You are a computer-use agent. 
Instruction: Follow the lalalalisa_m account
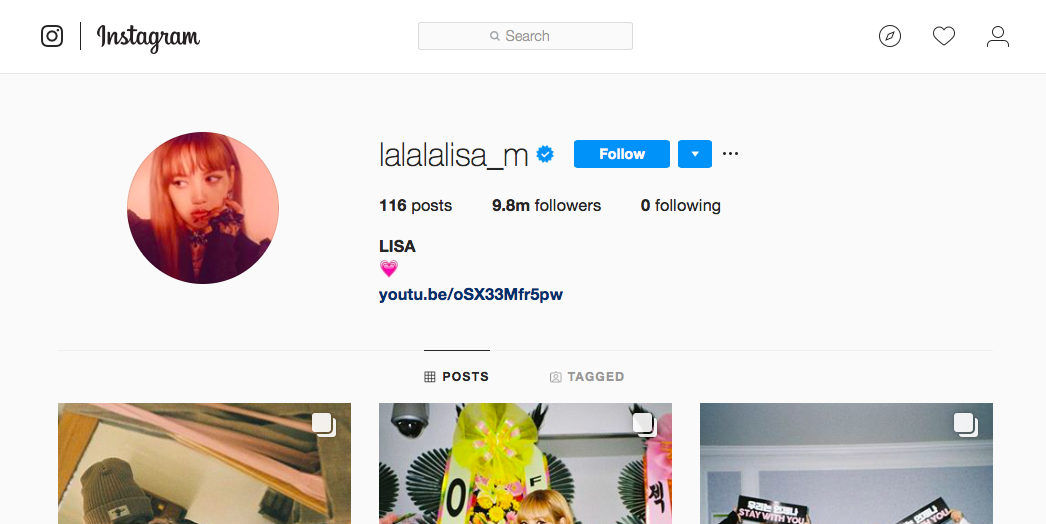click(622, 154)
